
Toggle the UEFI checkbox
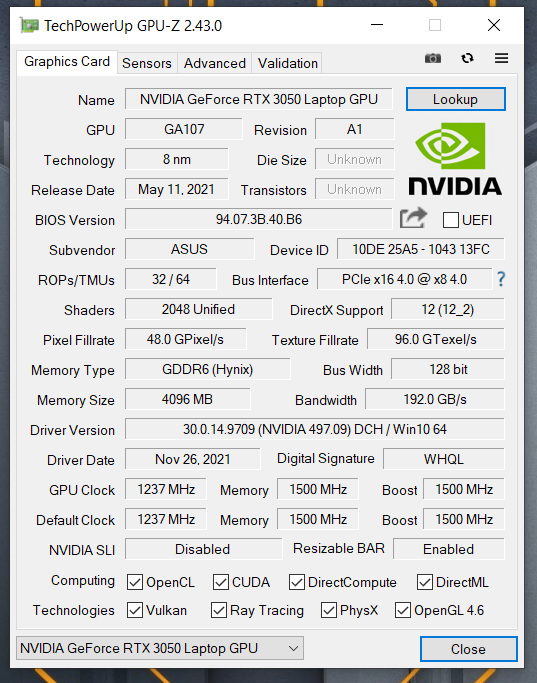pyautogui.click(x=450, y=220)
